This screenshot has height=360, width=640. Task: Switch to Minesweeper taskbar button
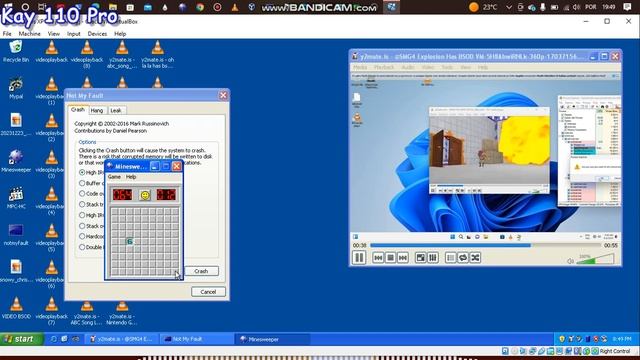pyautogui.click(x=273, y=339)
